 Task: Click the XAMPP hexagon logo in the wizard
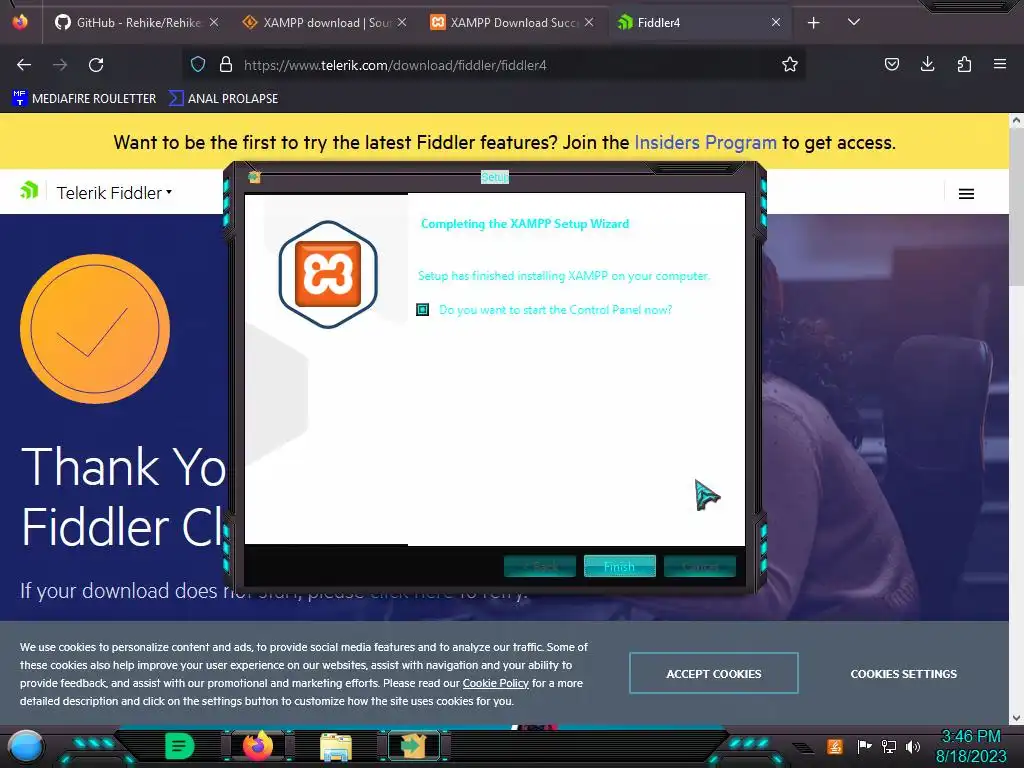328,274
